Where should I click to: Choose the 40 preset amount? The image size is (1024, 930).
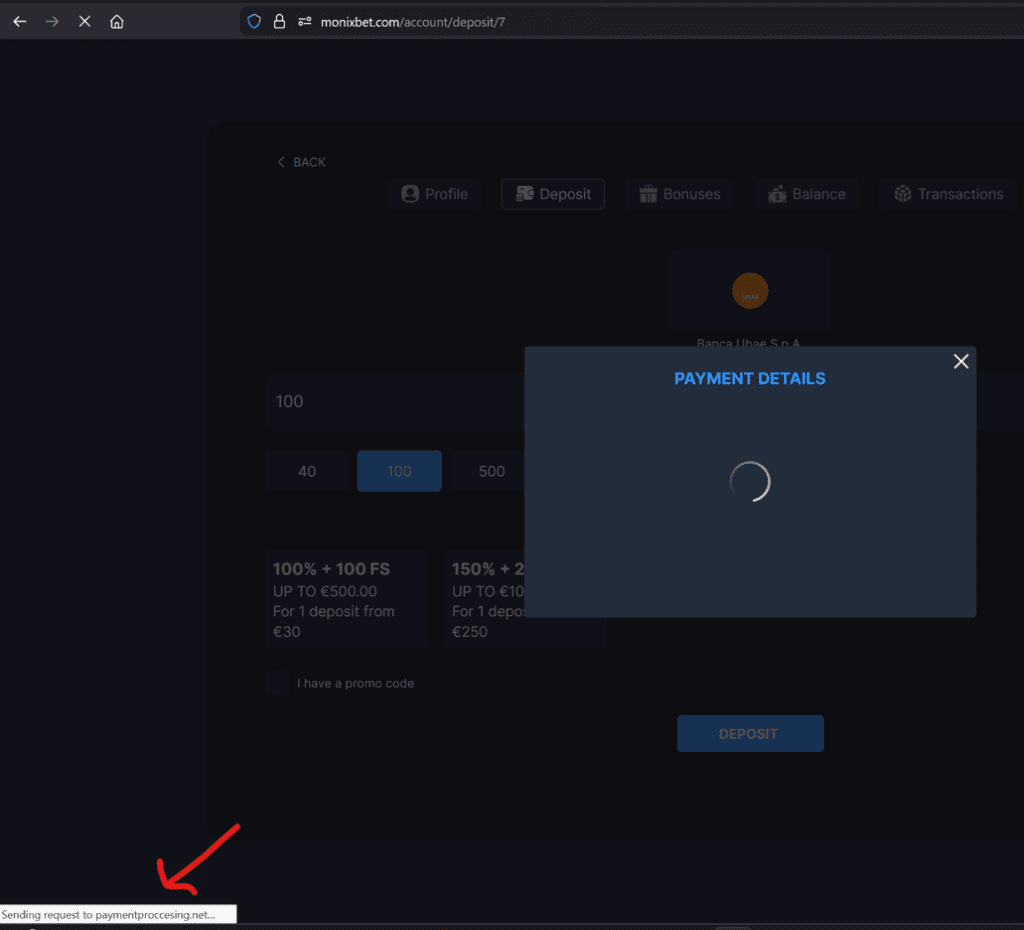point(307,471)
